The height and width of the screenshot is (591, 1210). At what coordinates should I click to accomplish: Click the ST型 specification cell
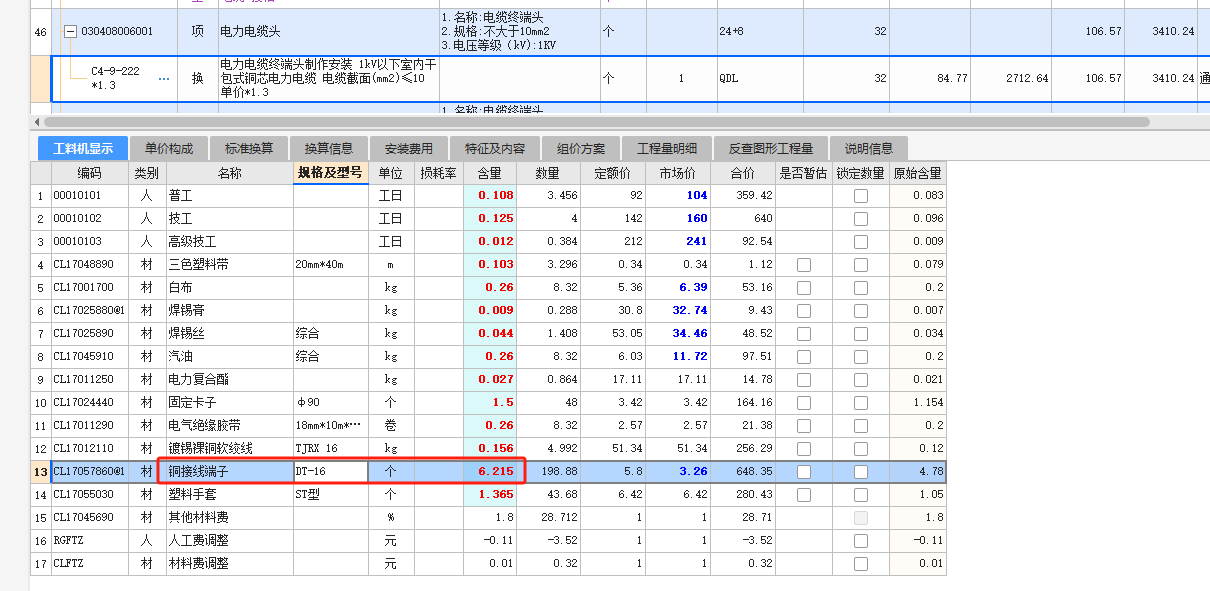point(331,494)
